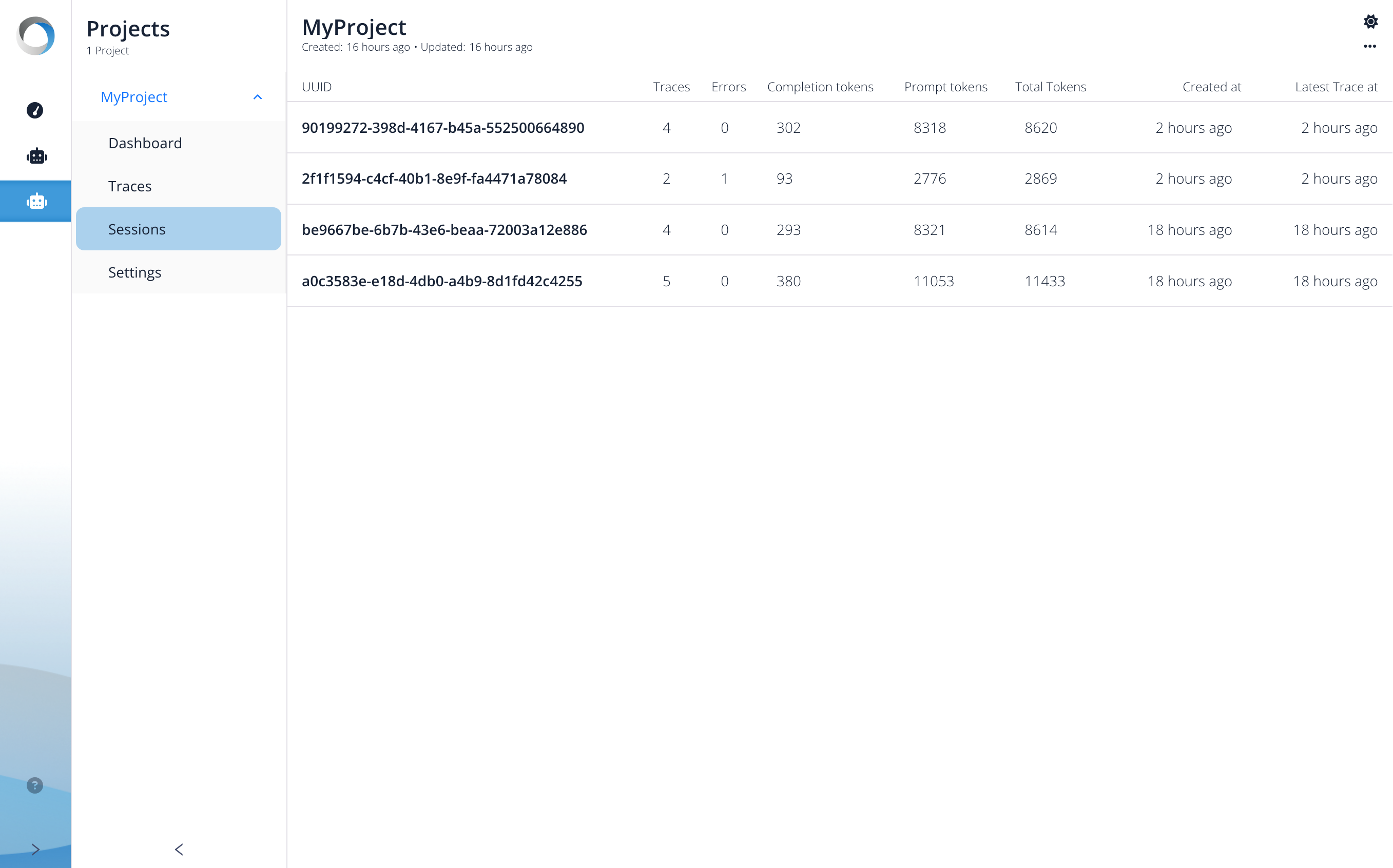Click the MyProject link in project list

click(134, 97)
